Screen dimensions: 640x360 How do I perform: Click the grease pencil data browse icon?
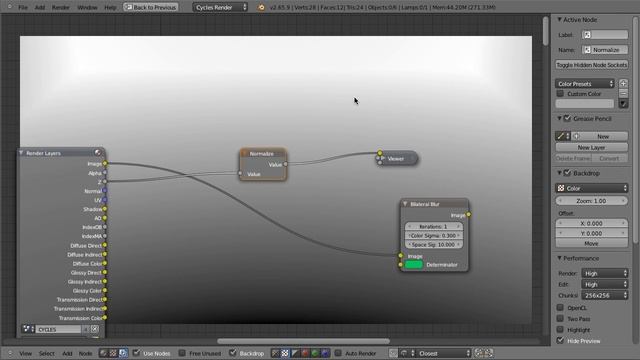(x=562, y=136)
